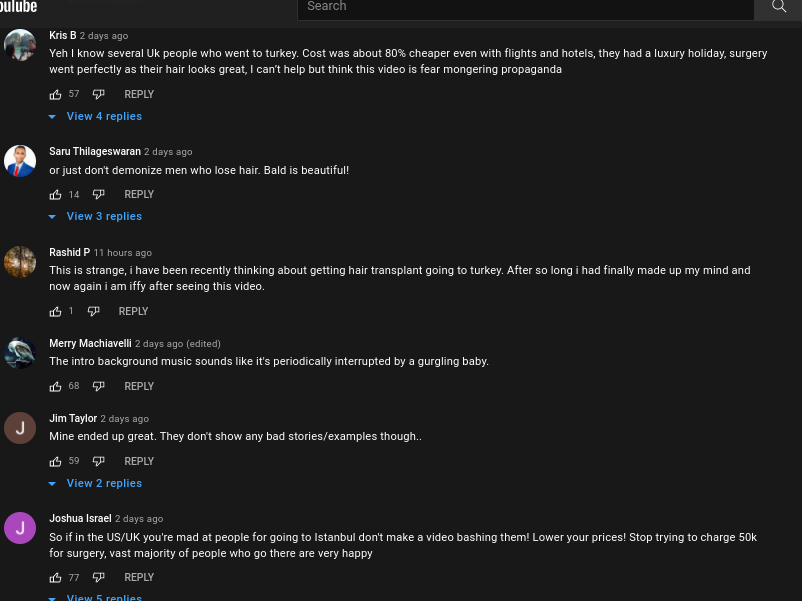Expand View 4 replies under Kris B

(x=96, y=117)
